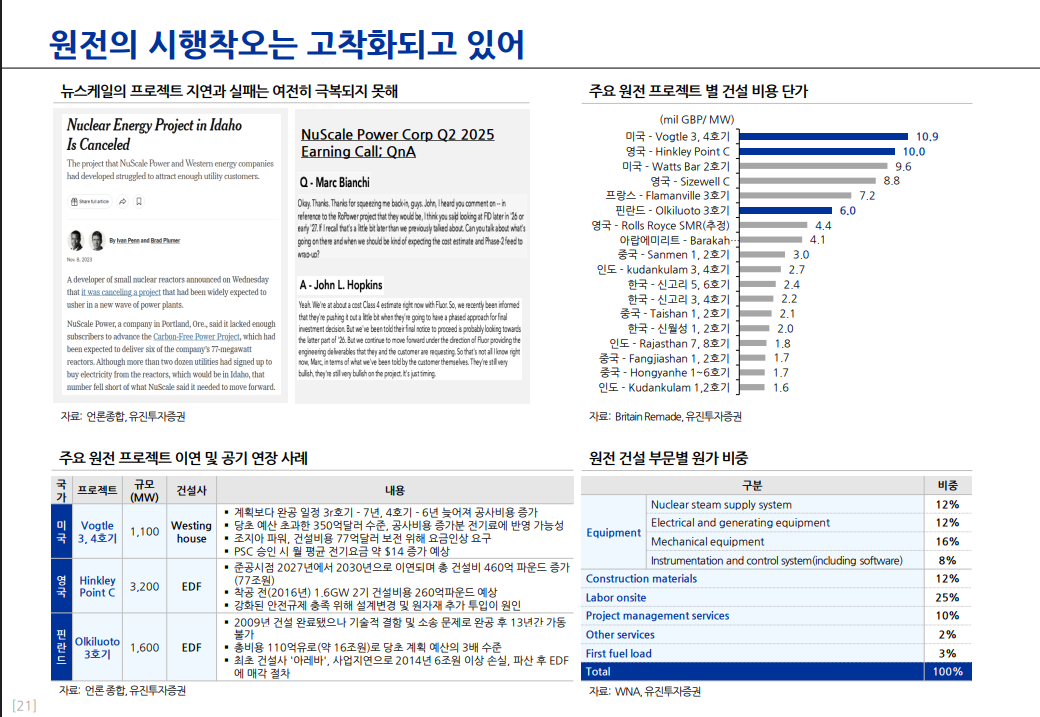This screenshot has height=717, width=1040.
Task: Click Ivan Penn's author photo
Action: click(75, 241)
